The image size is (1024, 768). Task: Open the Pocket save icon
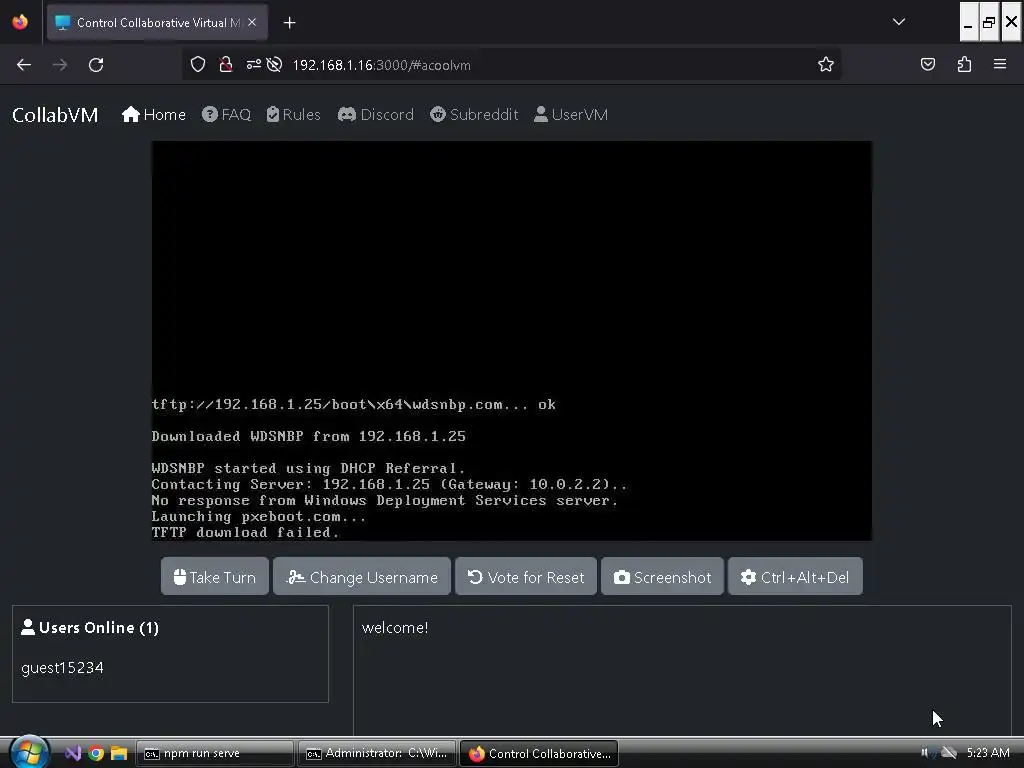927,64
